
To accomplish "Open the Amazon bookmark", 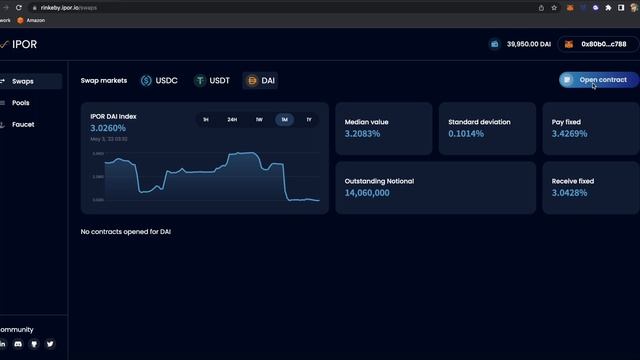I will coord(31,20).
